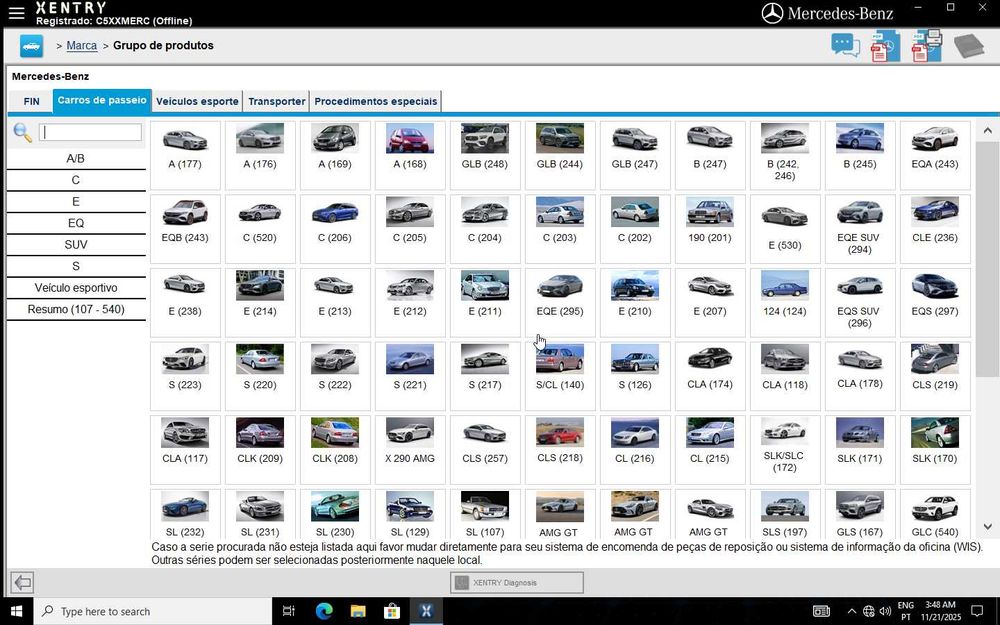Screen dimensions: 1000x625
Task: Click the model search input field
Action: 91,132
